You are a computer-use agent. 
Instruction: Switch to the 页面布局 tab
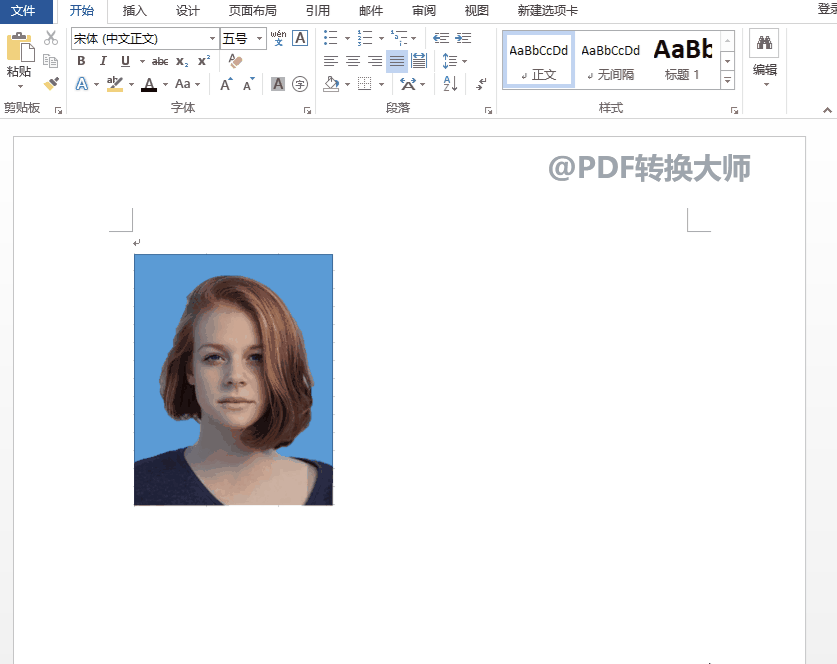252,11
